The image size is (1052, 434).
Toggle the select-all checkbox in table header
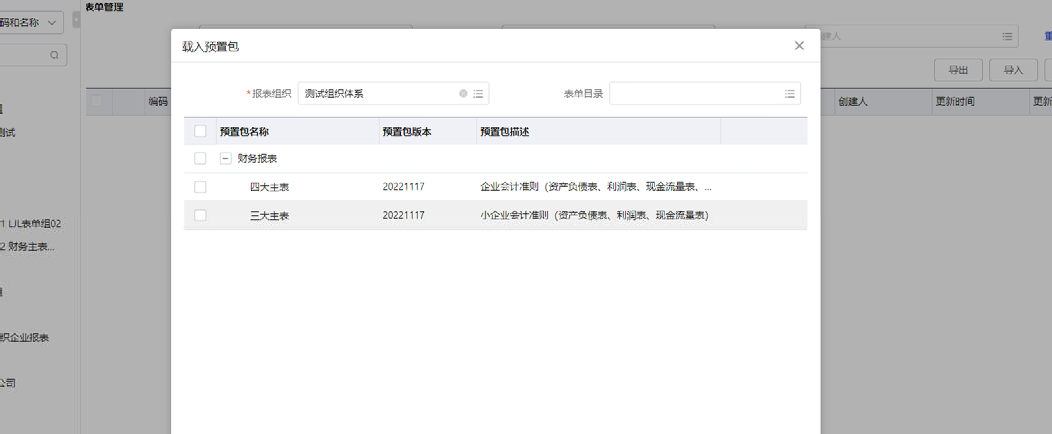200,131
